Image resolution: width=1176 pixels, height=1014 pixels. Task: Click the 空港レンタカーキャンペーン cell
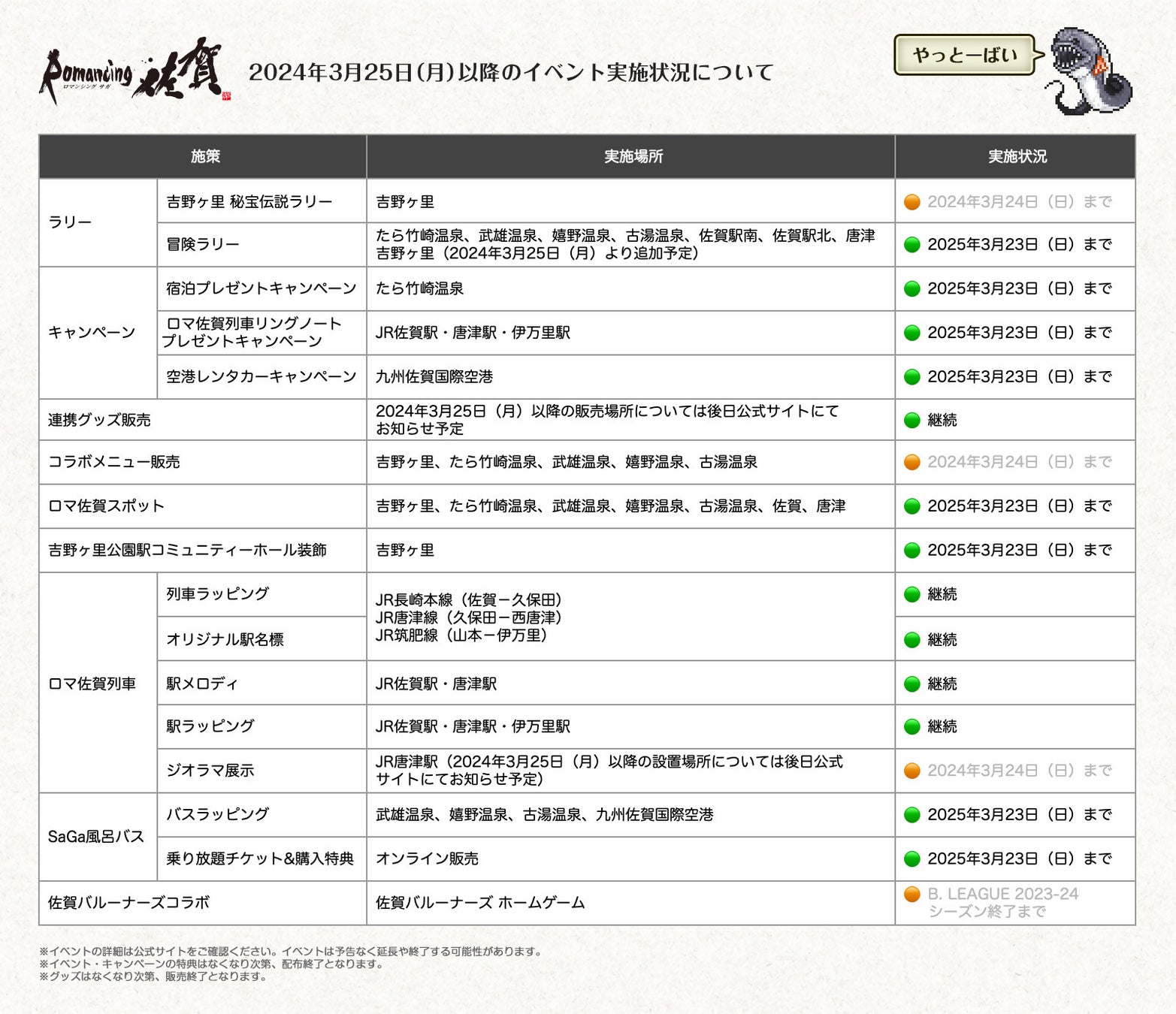tap(262, 377)
